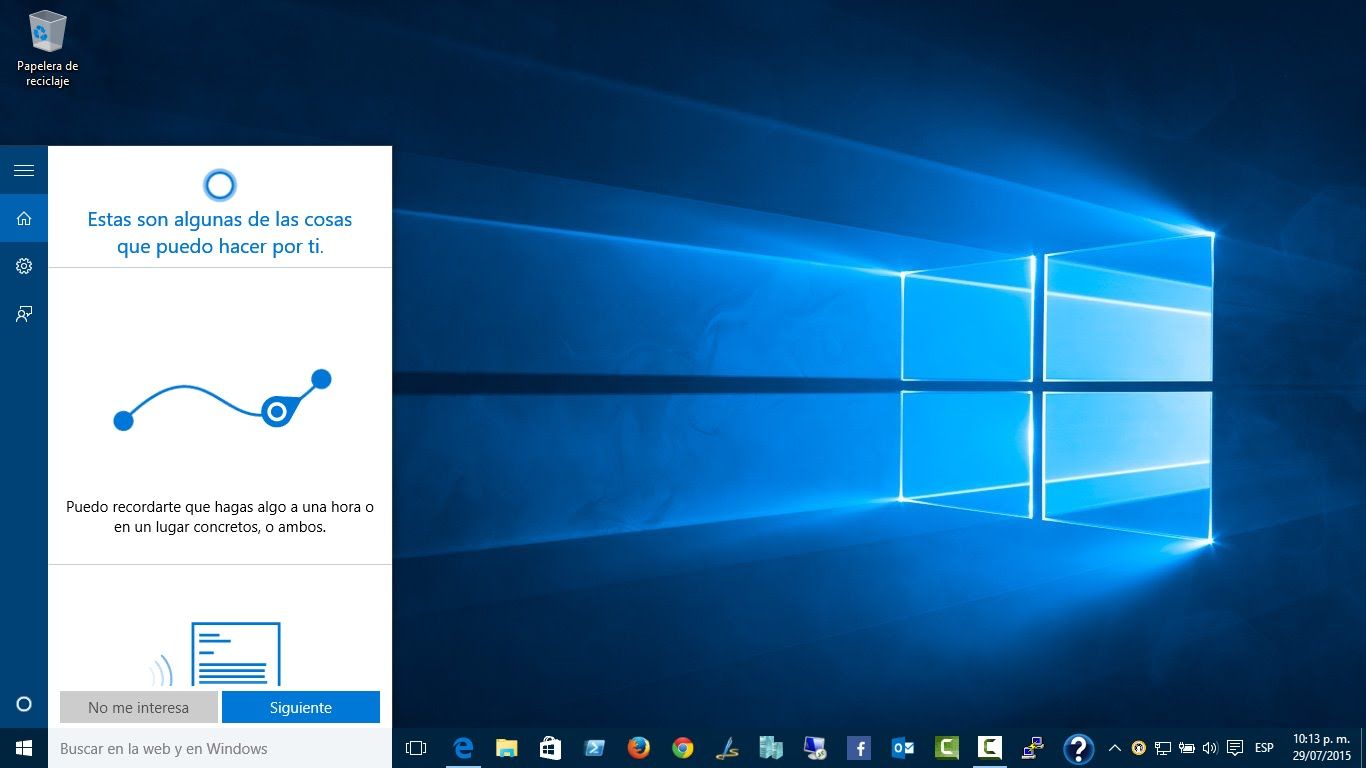Launch PowerShell from the taskbar

tap(595, 748)
